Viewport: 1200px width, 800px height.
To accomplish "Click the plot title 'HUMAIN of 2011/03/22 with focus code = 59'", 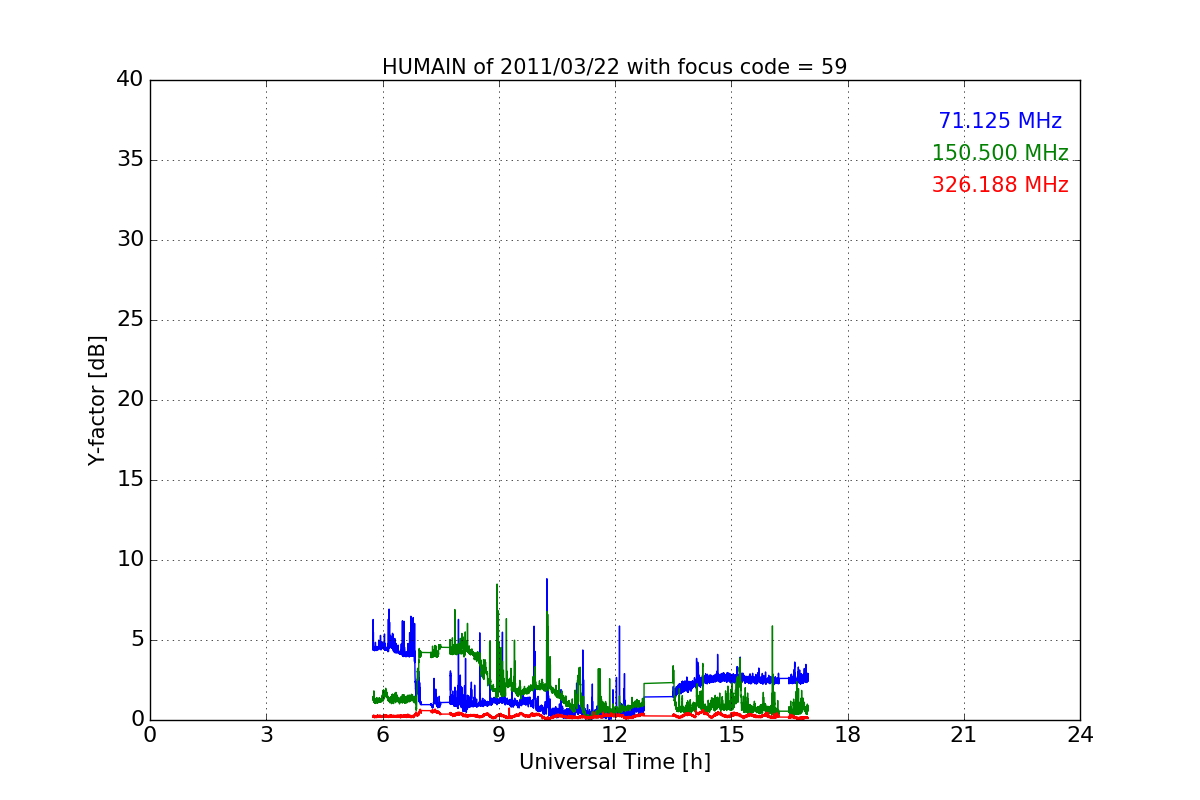I will 614,67.
